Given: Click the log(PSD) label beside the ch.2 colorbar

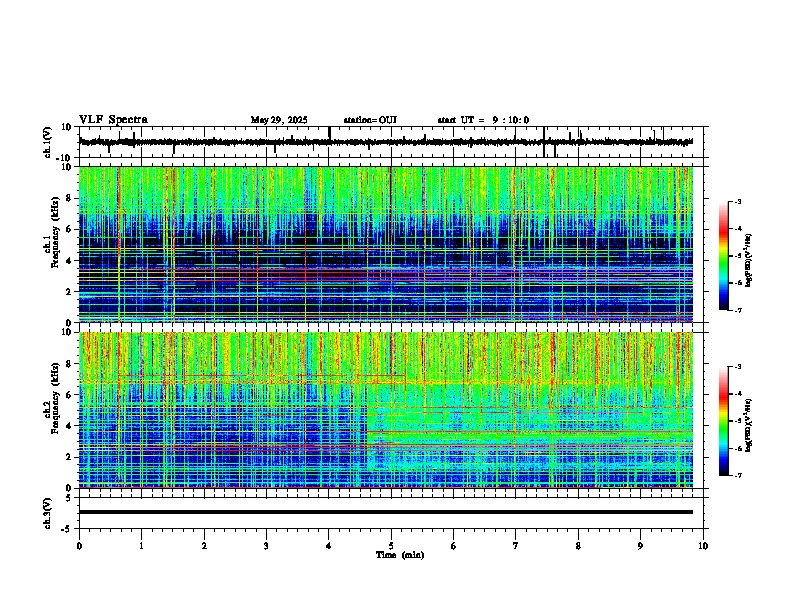Looking at the screenshot, I should click(x=749, y=425).
